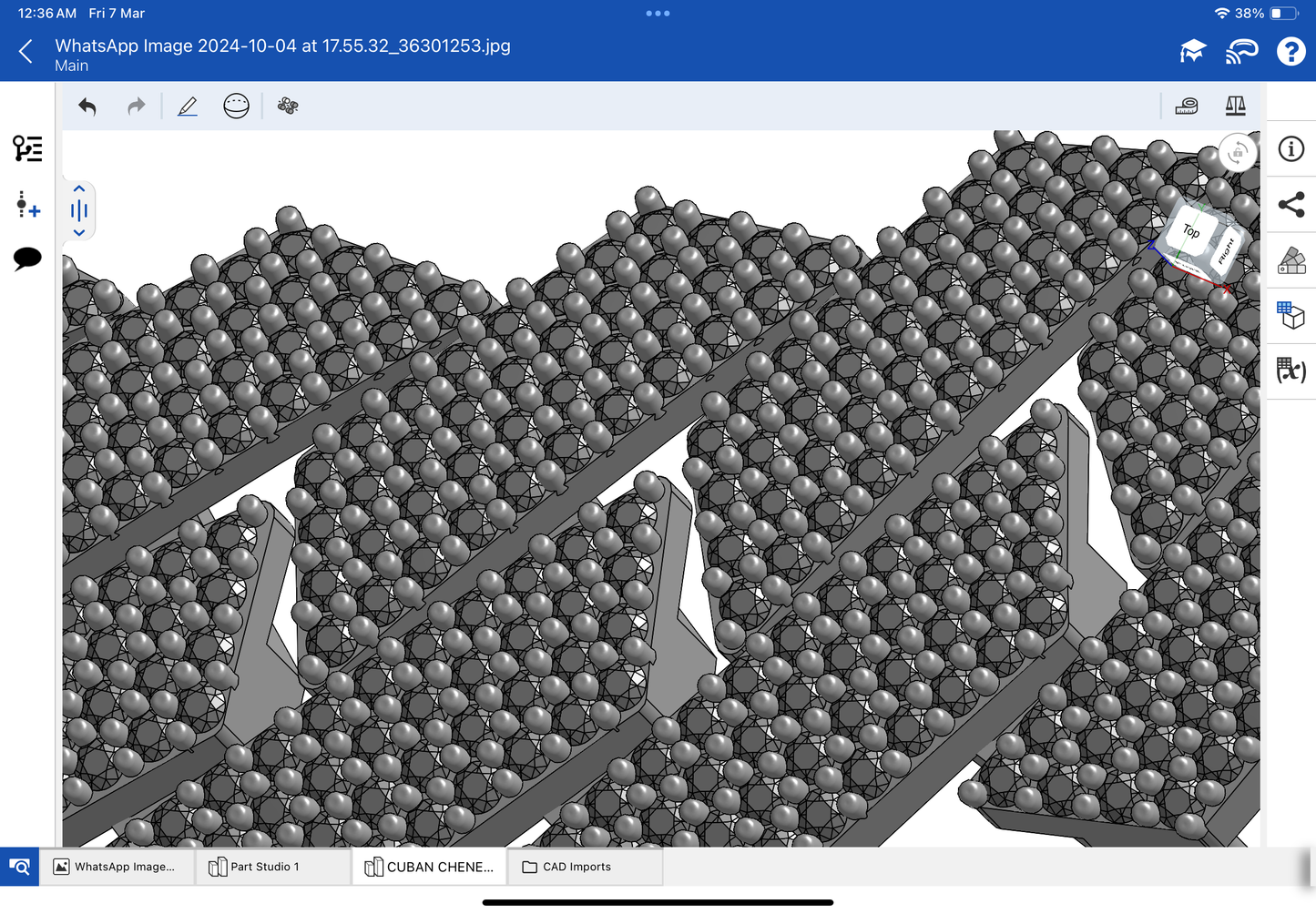Open the tab search manager button
This screenshot has width=1316, height=914.
point(19,867)
